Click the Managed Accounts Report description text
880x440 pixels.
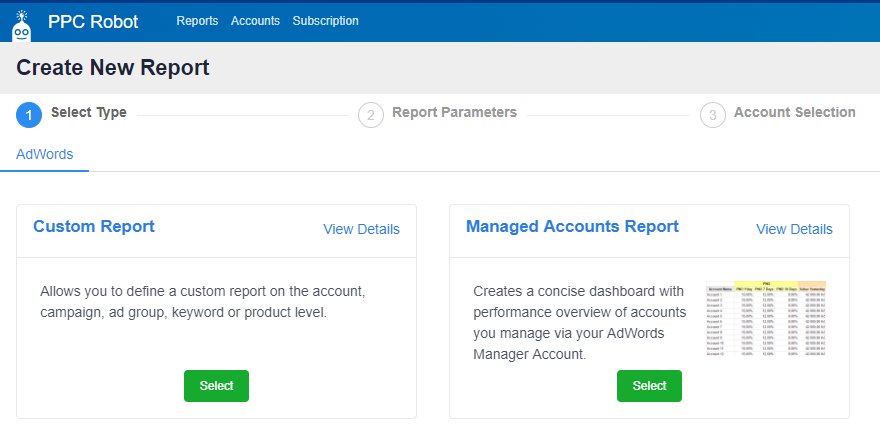click(x=580, y=323)
